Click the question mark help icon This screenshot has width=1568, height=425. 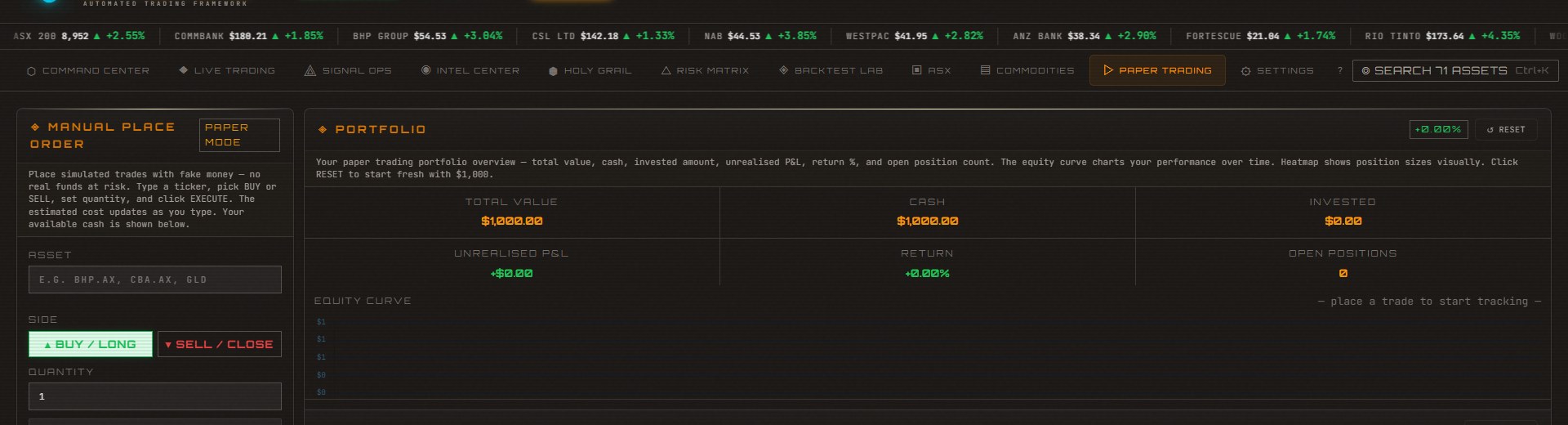[1339, 71]
